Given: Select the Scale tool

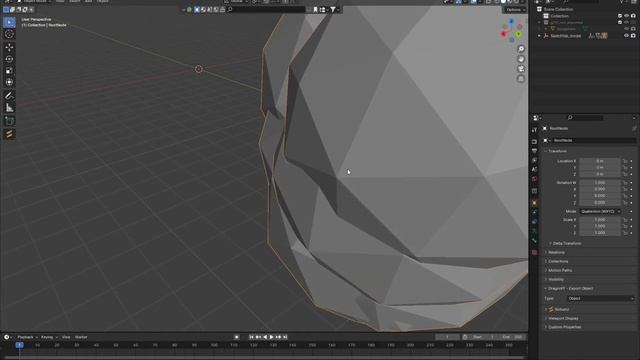Looking at the screenshot, I should point(9,71).
